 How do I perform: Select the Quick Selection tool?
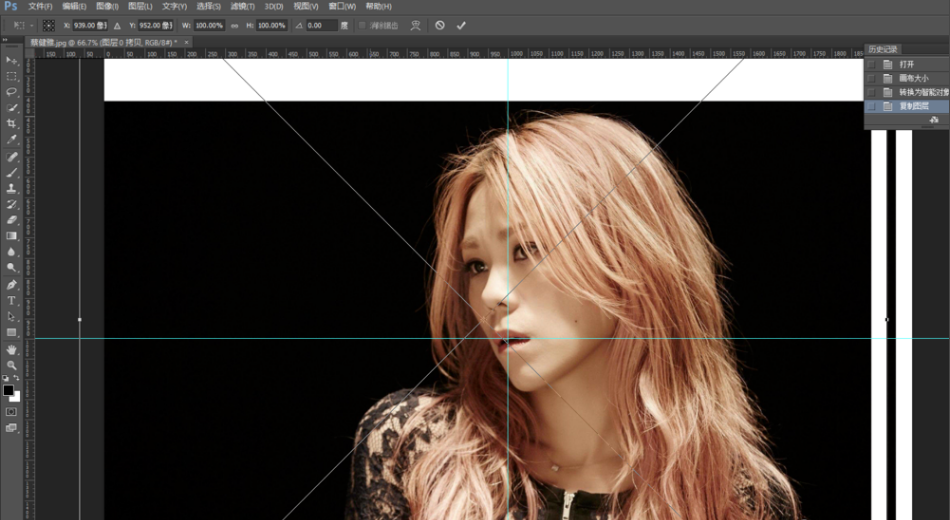coord(12,108)
